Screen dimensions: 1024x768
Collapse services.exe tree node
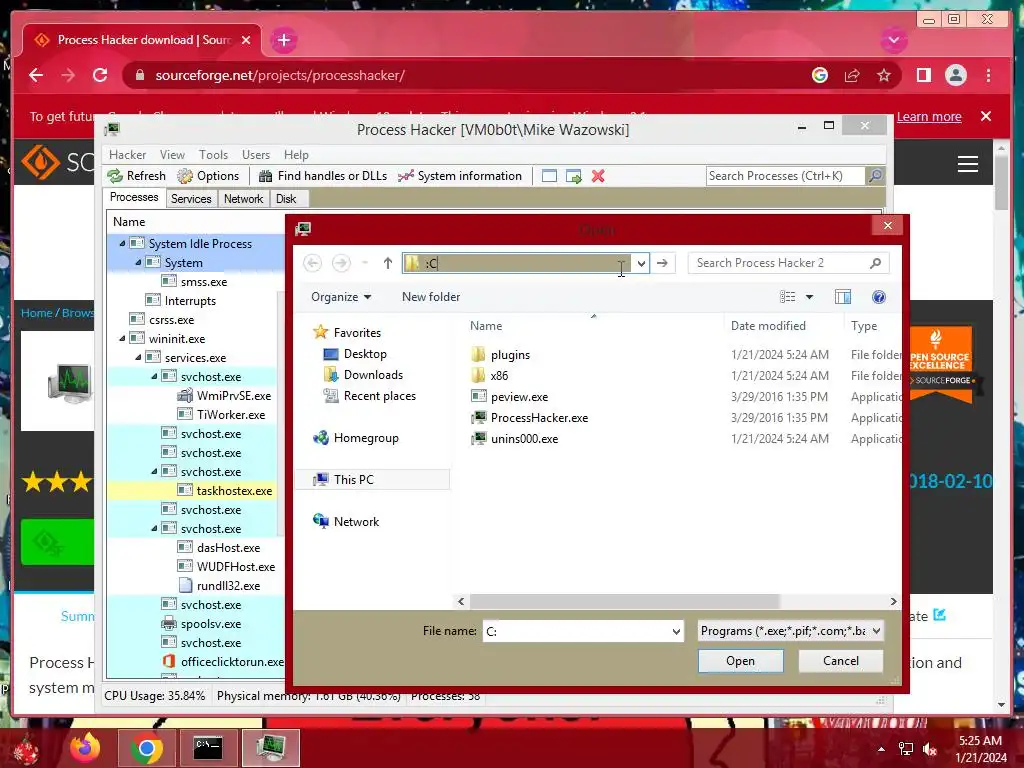point(138,357)
